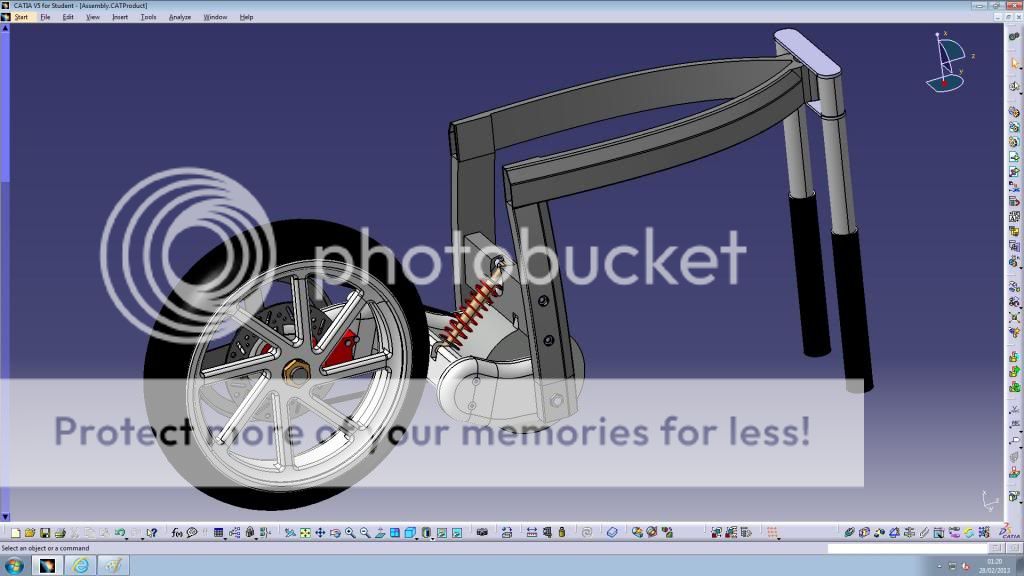
Task: Click the Zoom Out magnifier icon
Action: pyautogui.click(x=365, y=533)
